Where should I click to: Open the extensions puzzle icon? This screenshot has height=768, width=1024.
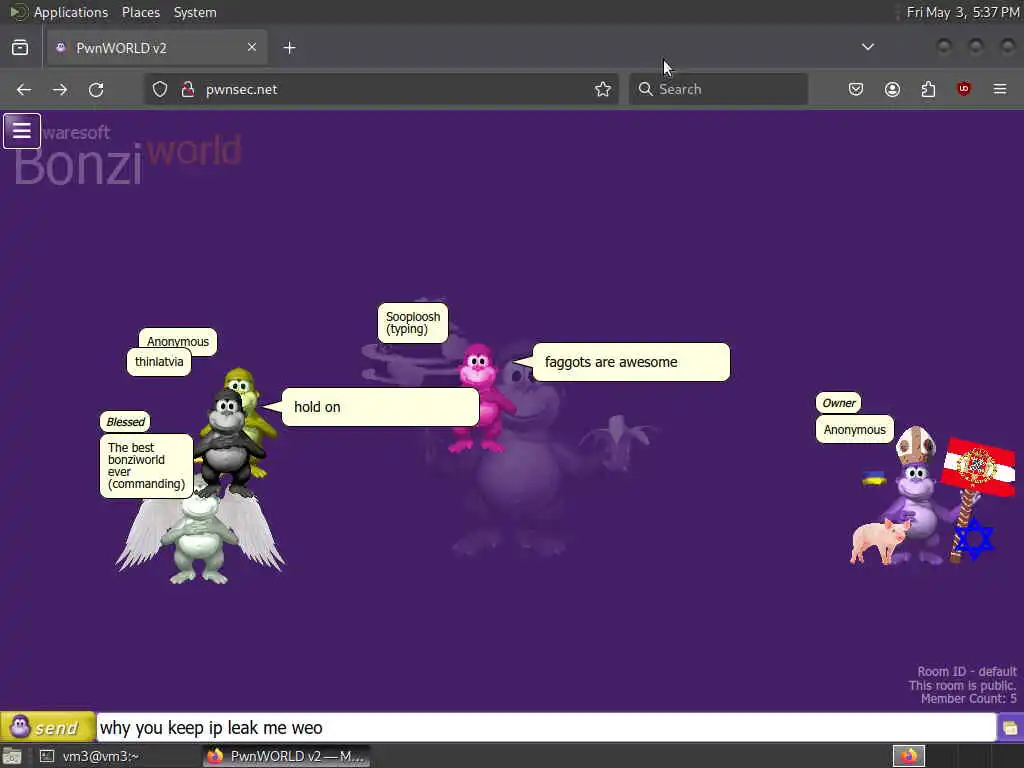click(928, 89)
